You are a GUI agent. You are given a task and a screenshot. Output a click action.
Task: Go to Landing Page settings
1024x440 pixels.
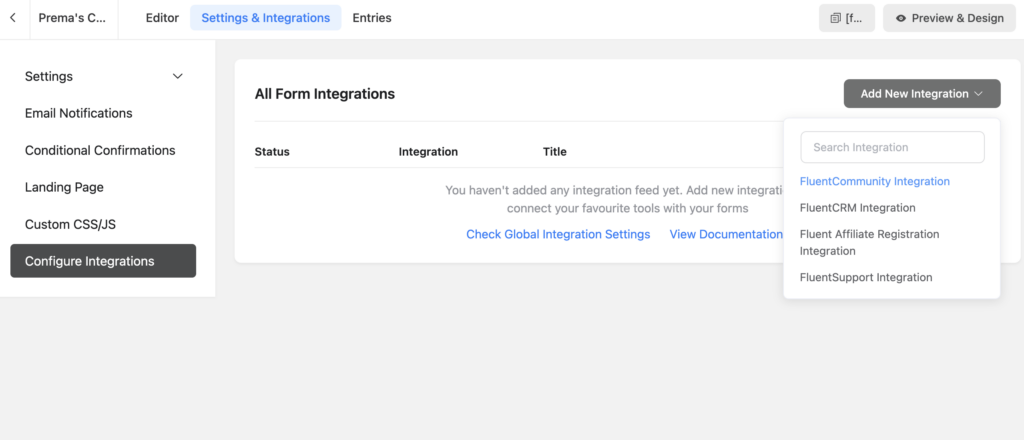pyautogui.click(x=64, y=187)
